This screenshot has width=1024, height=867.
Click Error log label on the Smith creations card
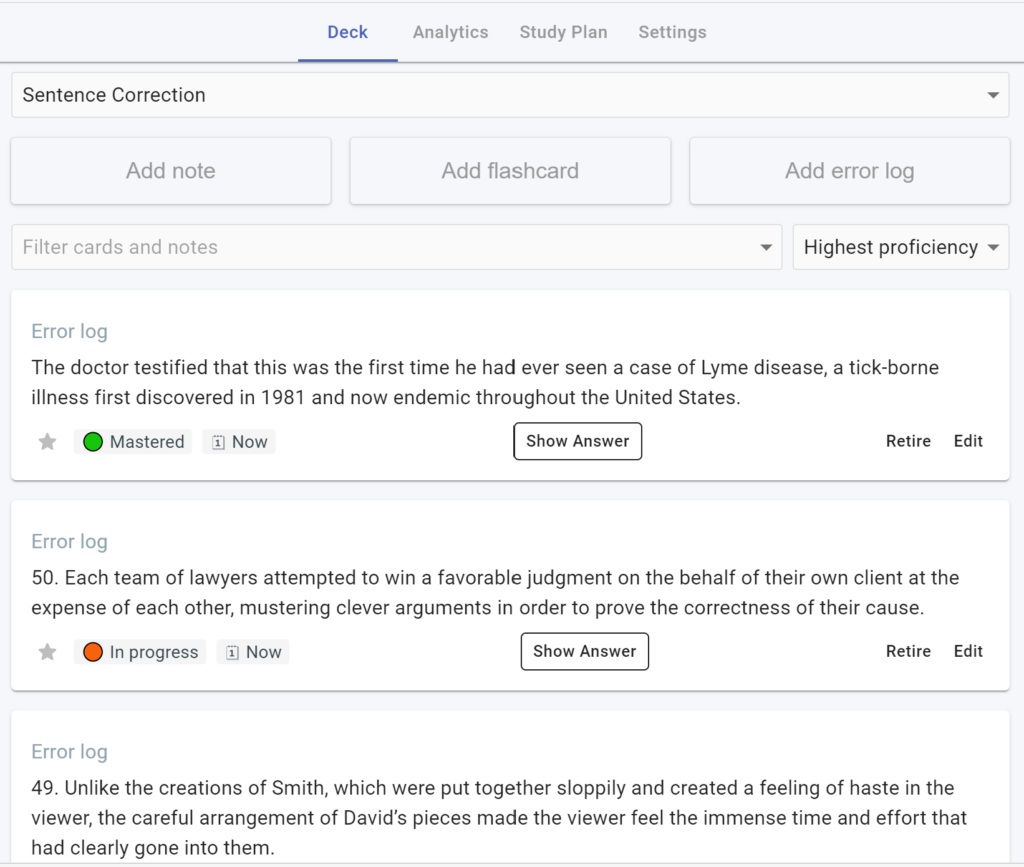click(x=69, y=752)
